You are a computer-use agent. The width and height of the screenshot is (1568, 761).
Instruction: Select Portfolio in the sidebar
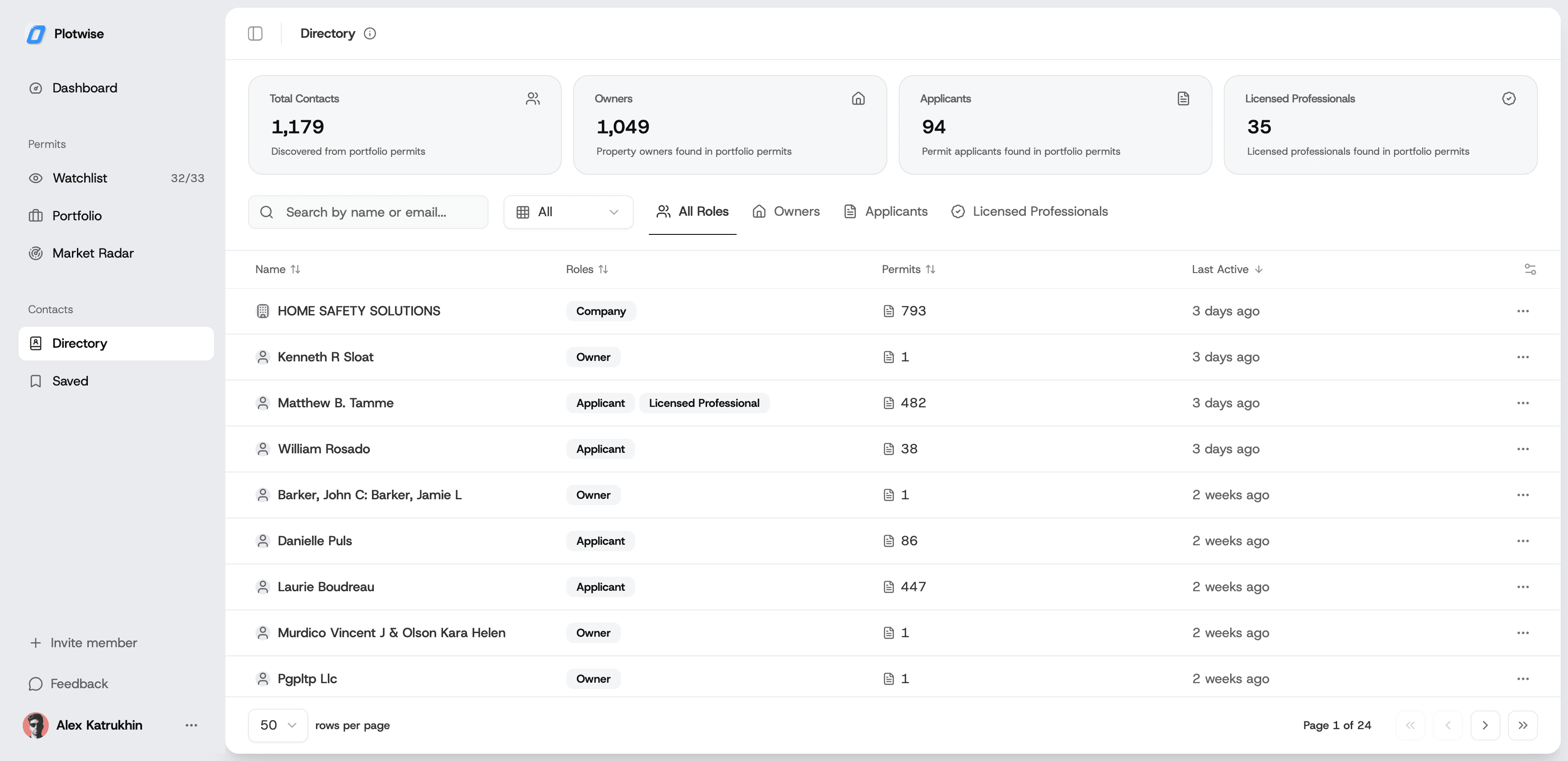tap(76, 215)
